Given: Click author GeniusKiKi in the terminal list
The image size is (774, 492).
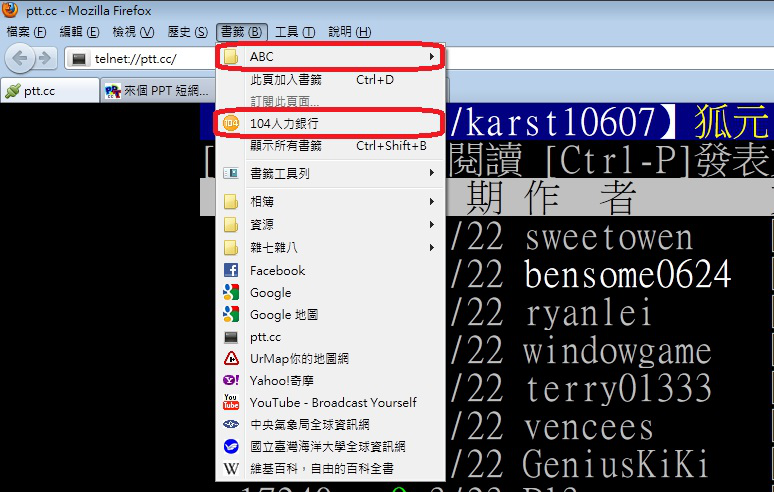Looking at the screenshot, I should pos(616,464).
